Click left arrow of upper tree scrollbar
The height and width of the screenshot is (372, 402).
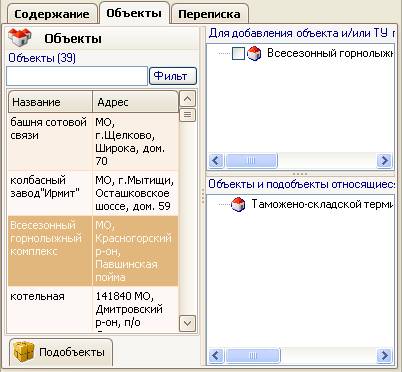point(216,161)
